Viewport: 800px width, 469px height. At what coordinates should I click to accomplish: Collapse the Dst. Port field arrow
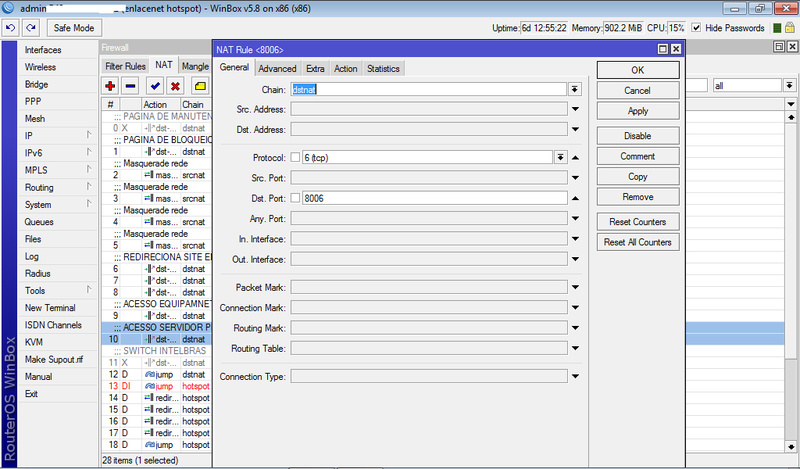tap(575, 198)
